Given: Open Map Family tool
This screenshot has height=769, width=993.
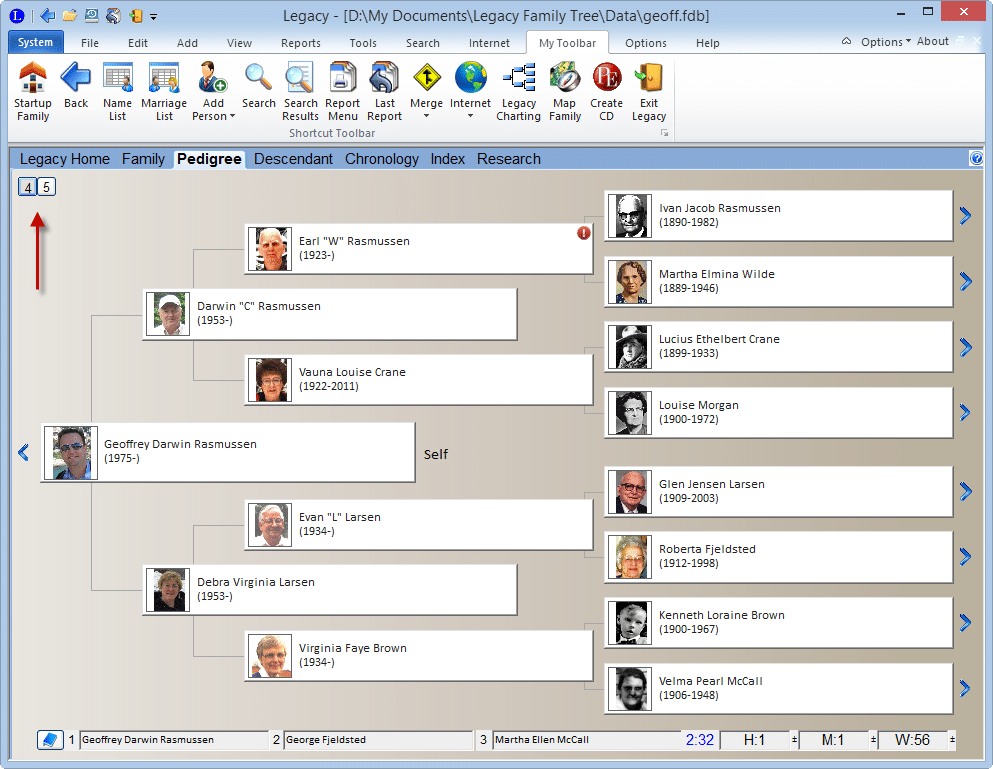Looking at the screenshot, I should (565, 91).
